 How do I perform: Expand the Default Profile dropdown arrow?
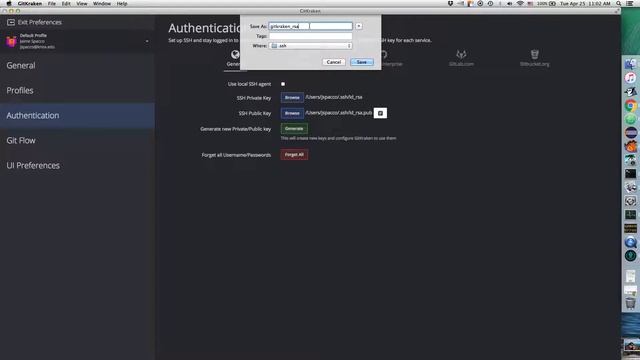point(147,41)
